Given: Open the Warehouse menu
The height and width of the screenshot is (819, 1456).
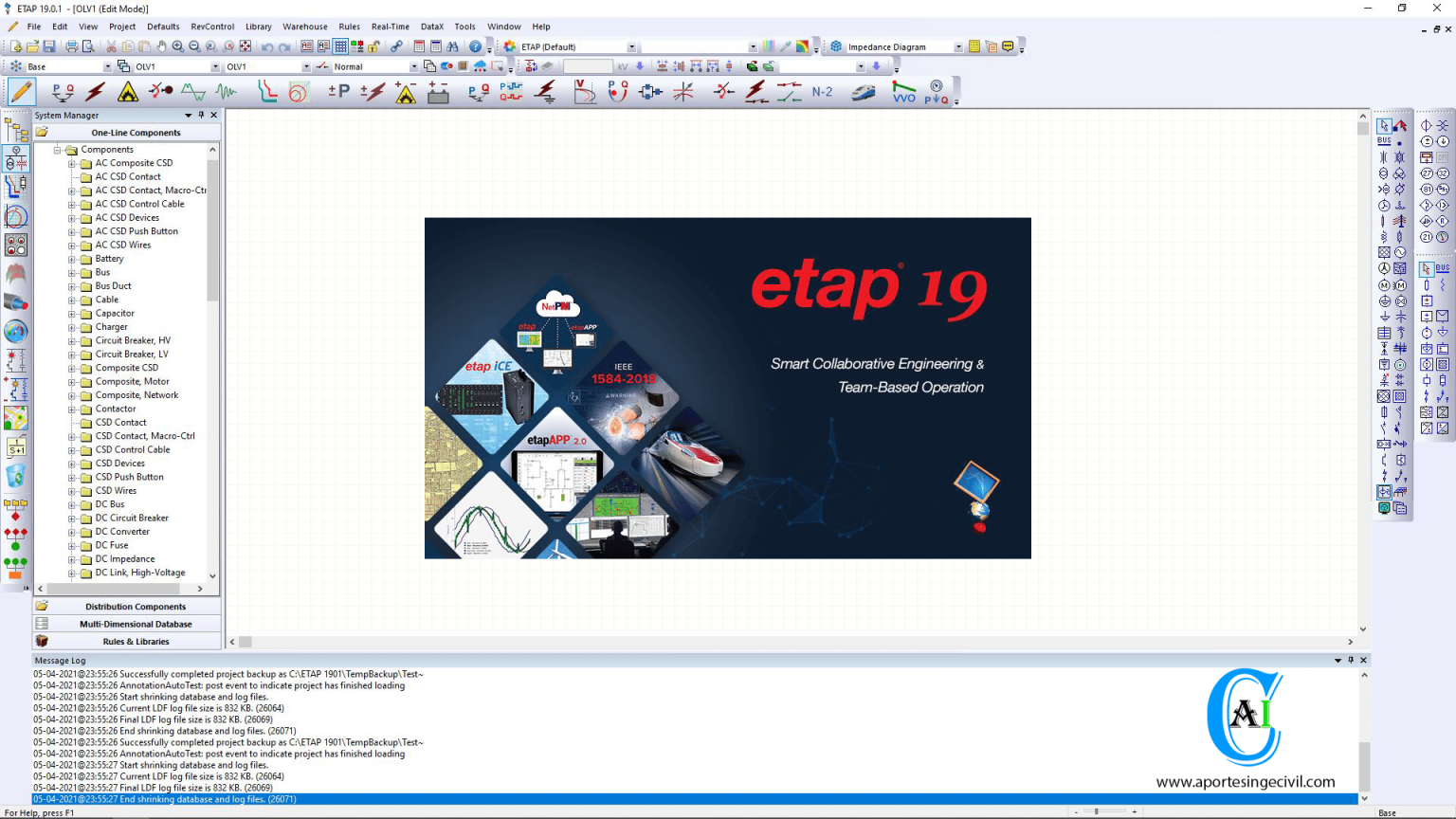Looking at the screenshot, I should click(304, 27).
